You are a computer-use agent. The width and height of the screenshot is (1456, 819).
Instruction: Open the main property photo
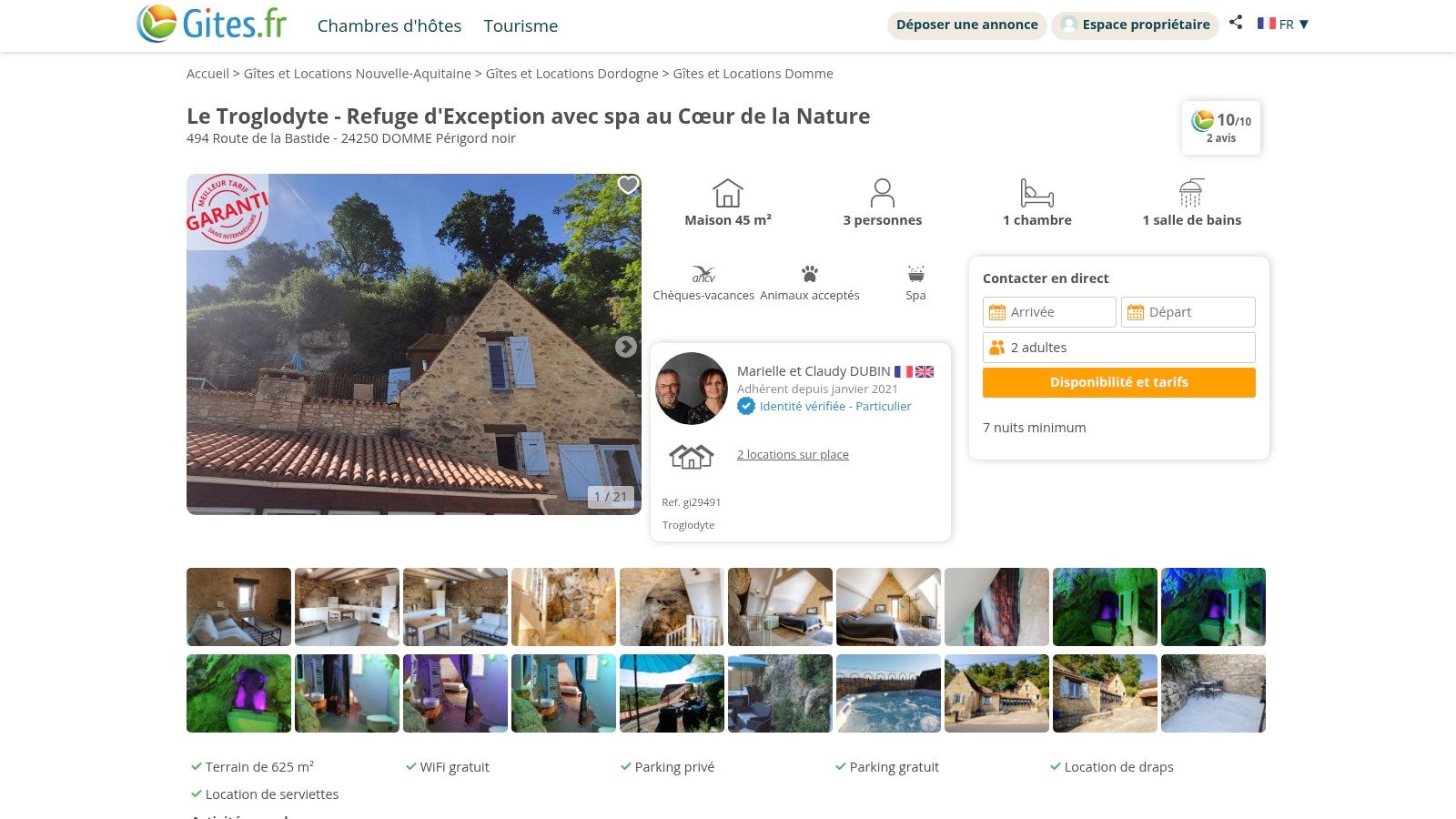click(x=414, y=344)
